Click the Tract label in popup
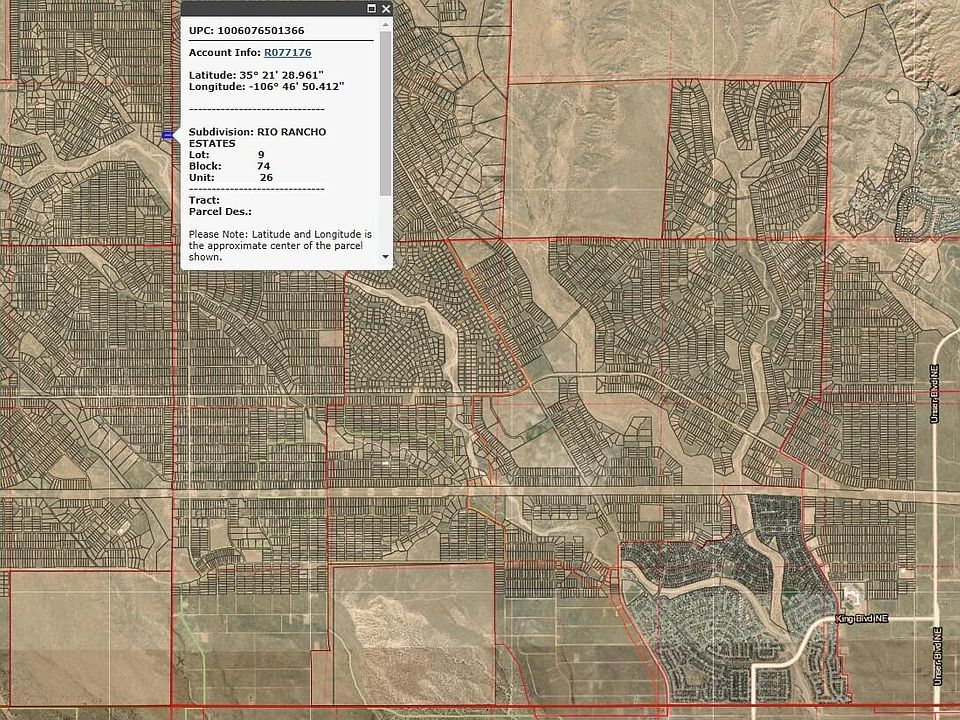960x720 pixels. 204,200
